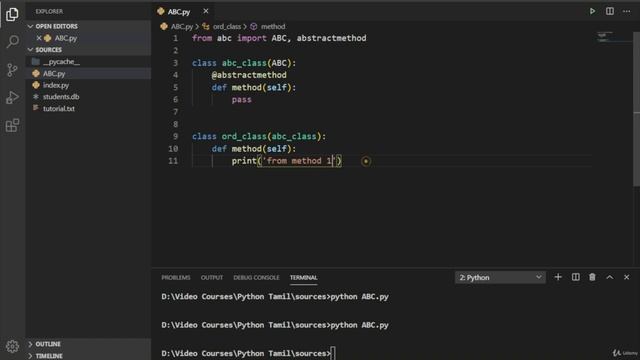This screenshot has height=360, width=640.
Task: Run Python file with play button
Action: pos(592,11)
